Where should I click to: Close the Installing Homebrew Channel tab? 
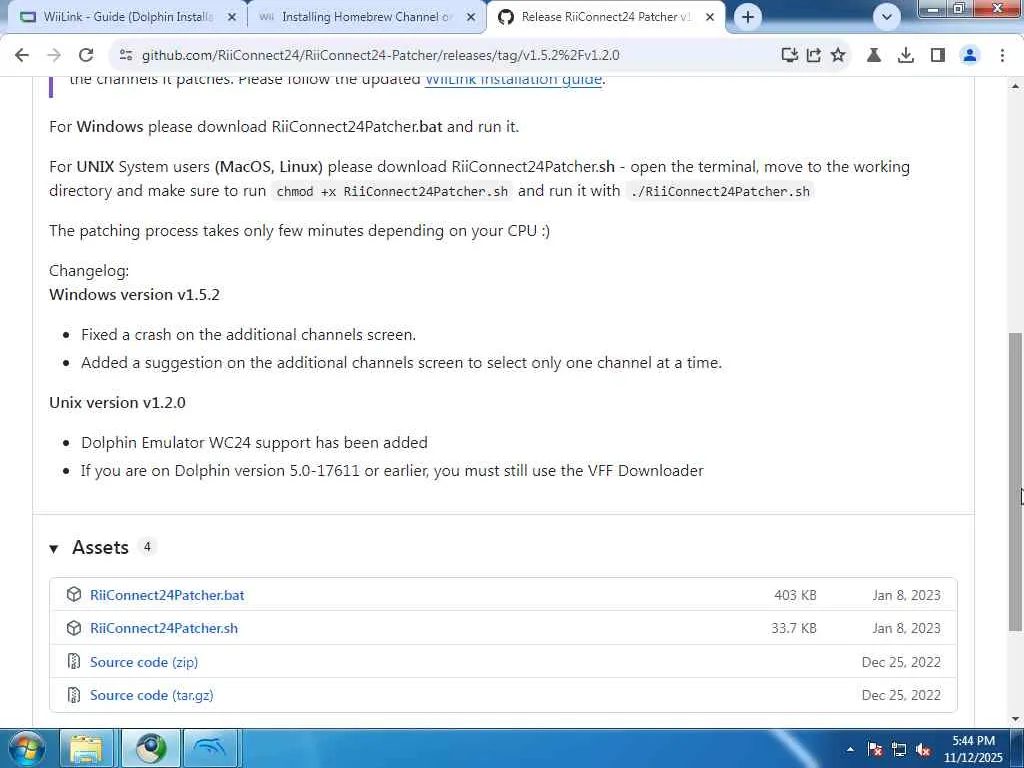(x=471, y=18)
